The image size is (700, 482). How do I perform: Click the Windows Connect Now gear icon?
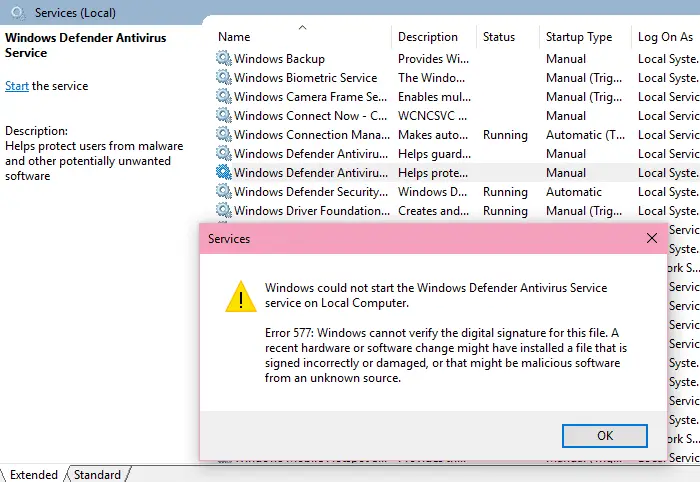(x=224, y=115)
